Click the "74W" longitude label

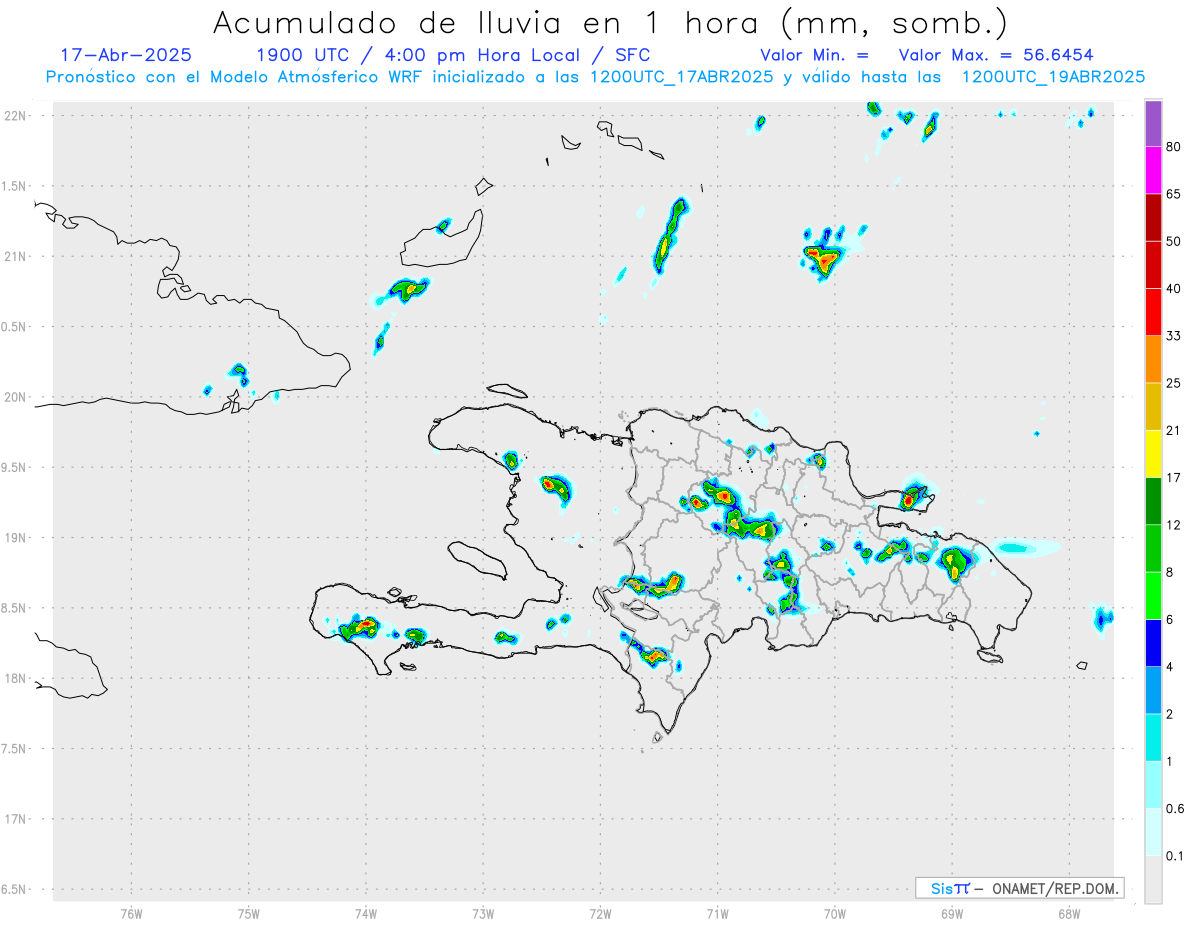tap(365, 912)
